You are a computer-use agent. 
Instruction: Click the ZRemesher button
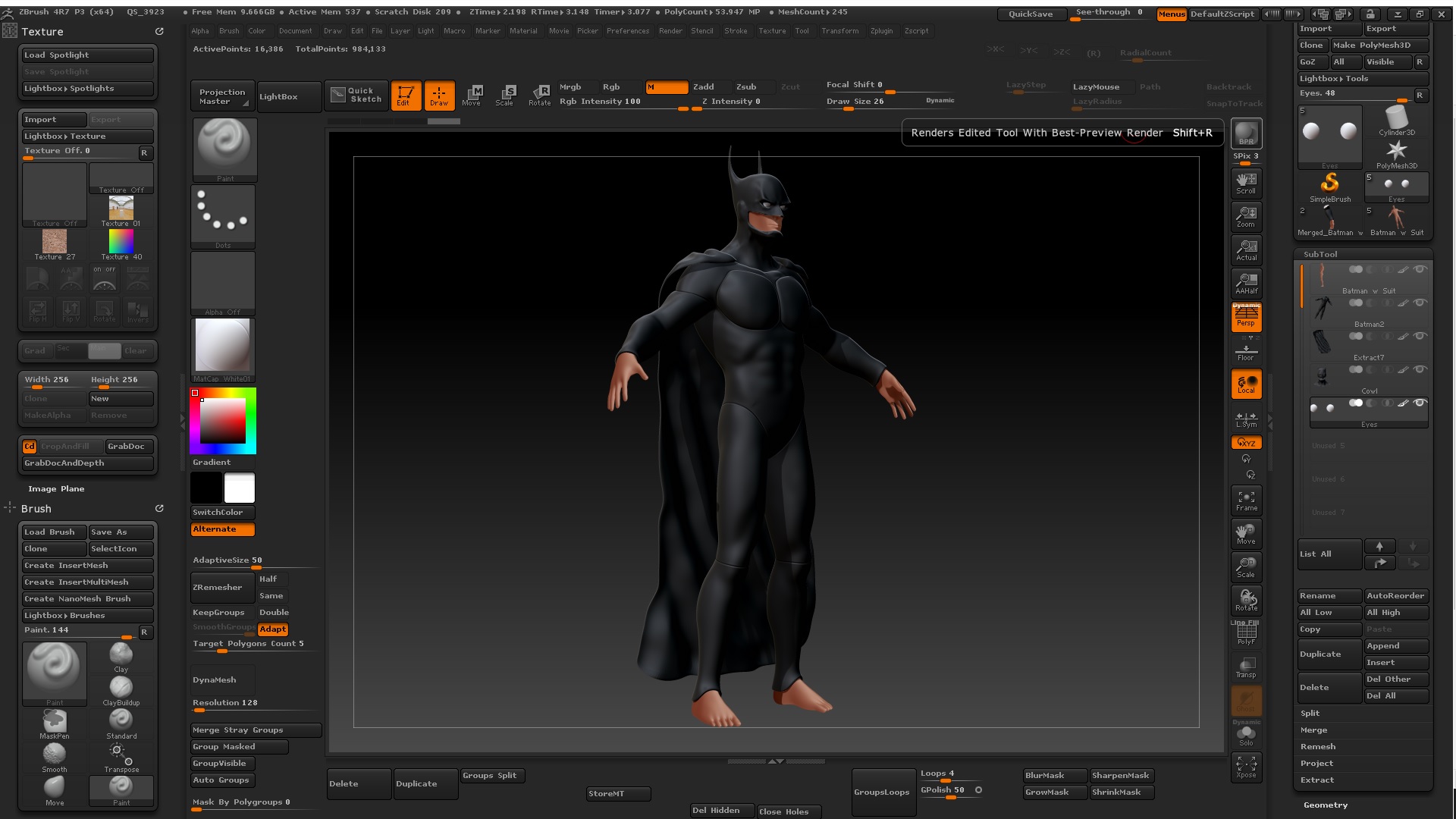point(222,587)
